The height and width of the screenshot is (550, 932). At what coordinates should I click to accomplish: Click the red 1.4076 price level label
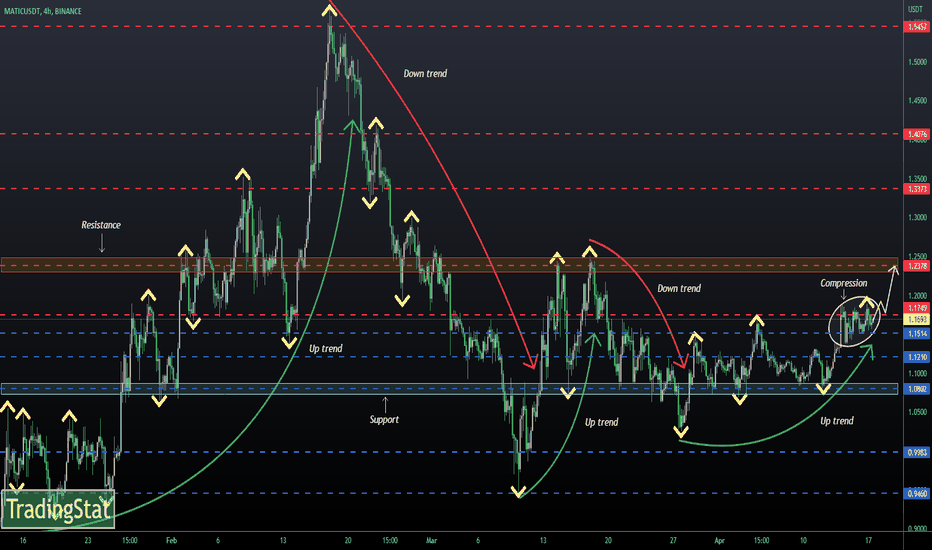point(916,134)
